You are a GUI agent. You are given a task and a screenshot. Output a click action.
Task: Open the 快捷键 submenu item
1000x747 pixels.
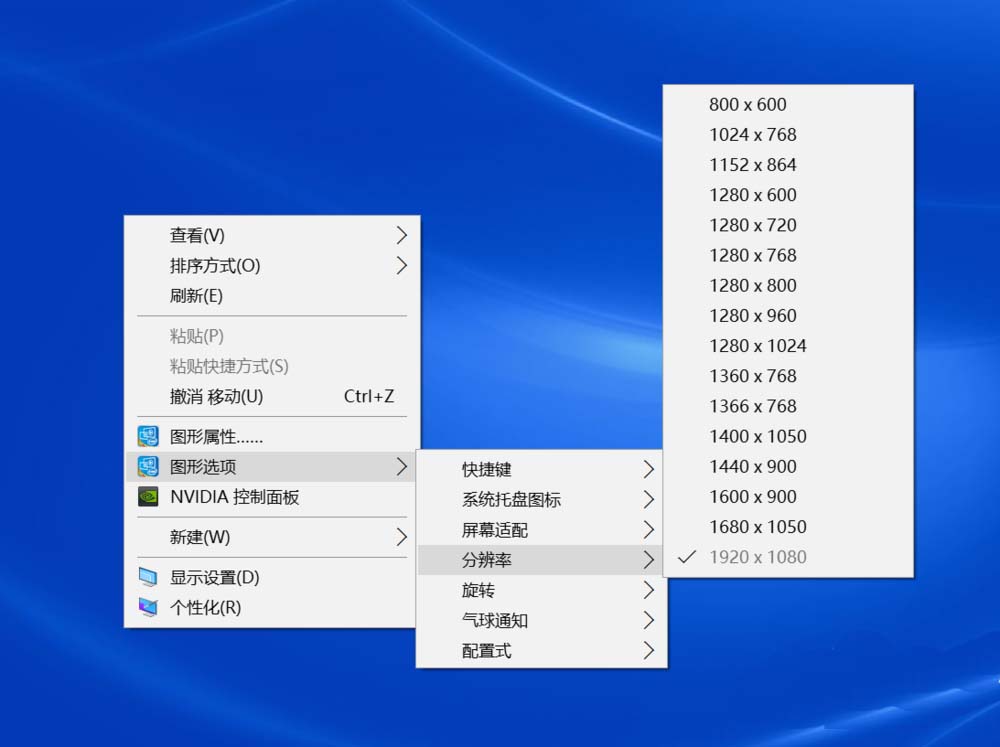tap(487, 469)
